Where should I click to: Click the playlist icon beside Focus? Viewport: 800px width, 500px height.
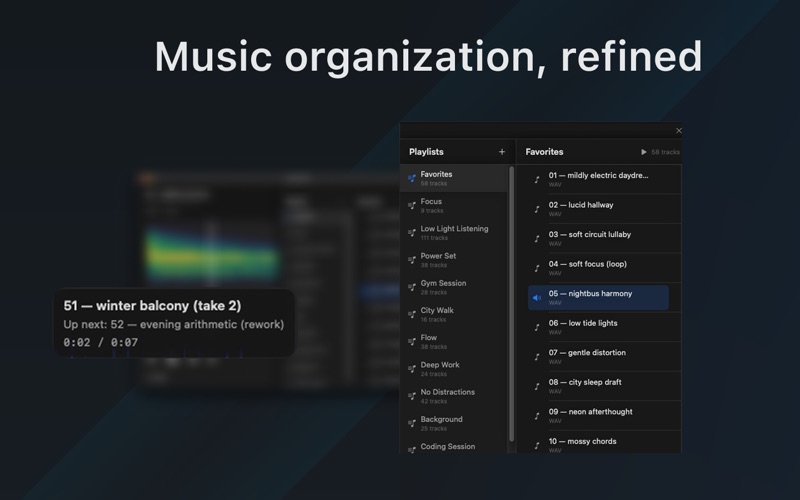412,205
